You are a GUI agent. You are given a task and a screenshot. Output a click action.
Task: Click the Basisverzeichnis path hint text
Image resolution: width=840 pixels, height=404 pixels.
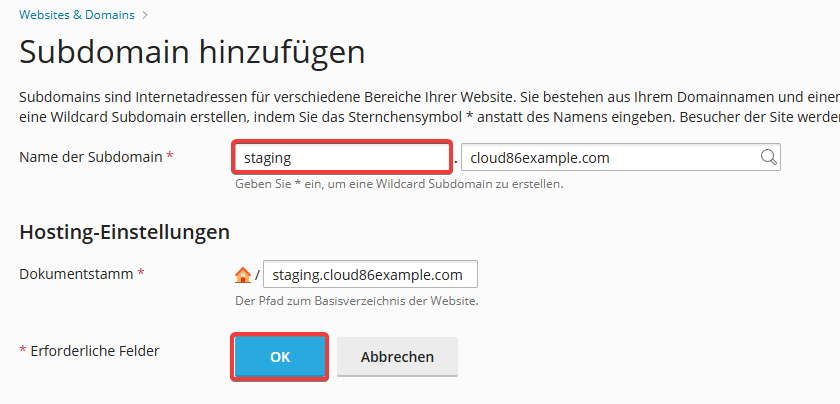357,301
